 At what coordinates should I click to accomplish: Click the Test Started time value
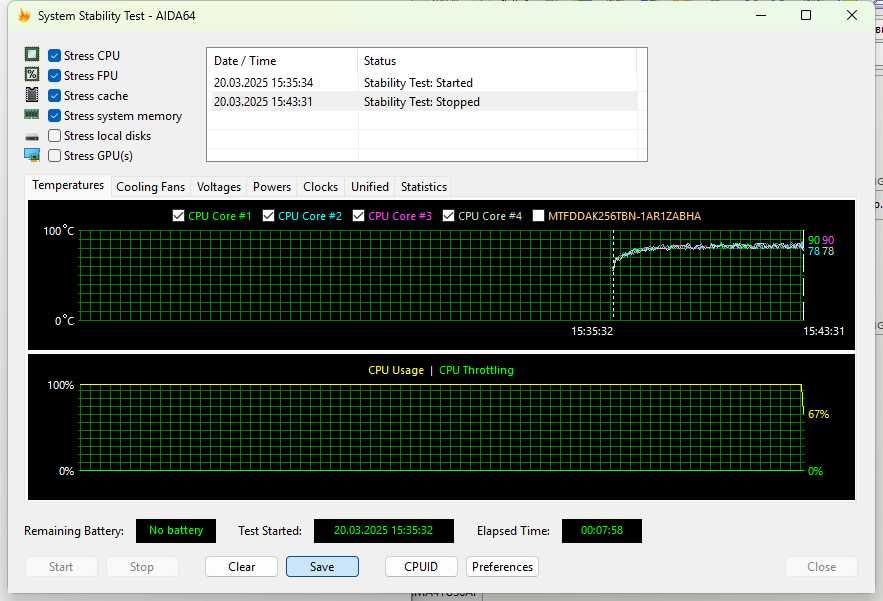point(383,531)
